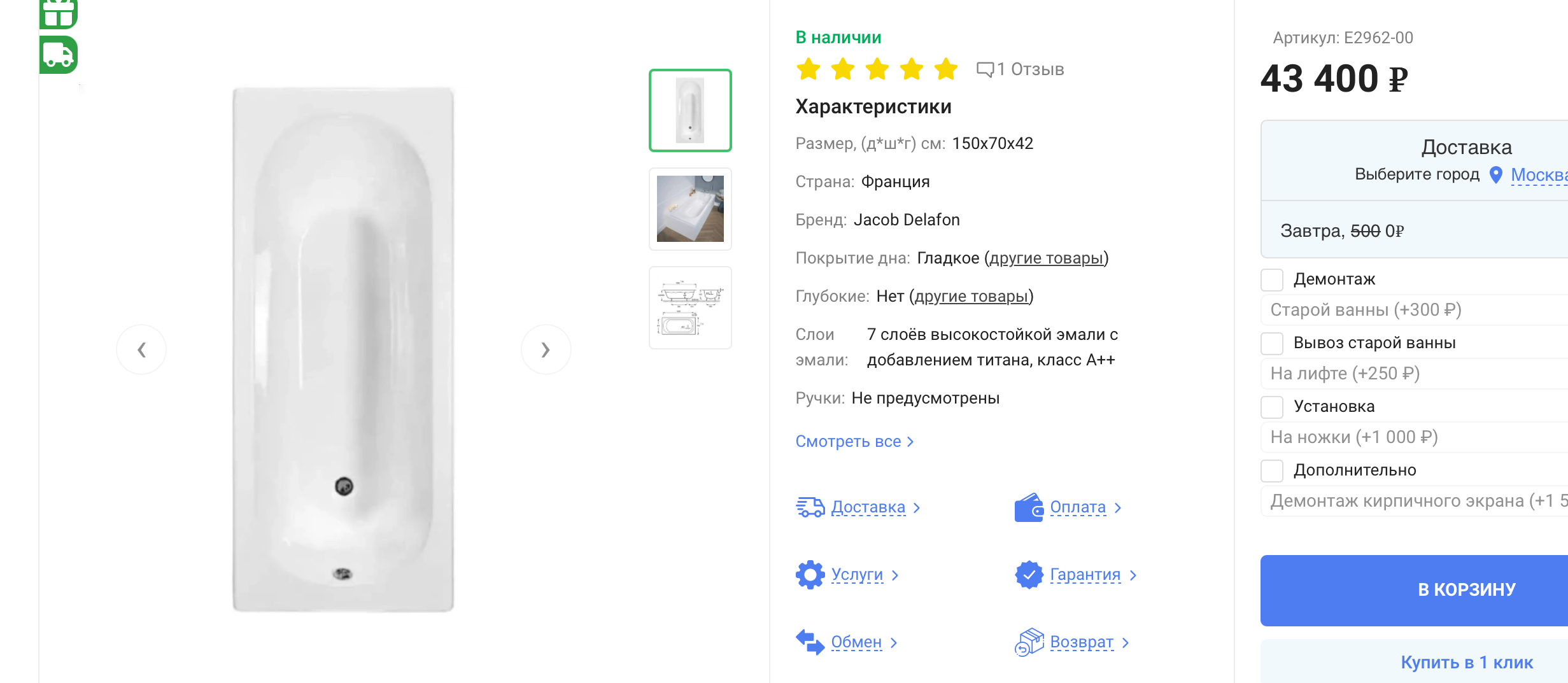
Task: Show next product image with right arrow
Action: pyautogui.click(x=546, y=349)
